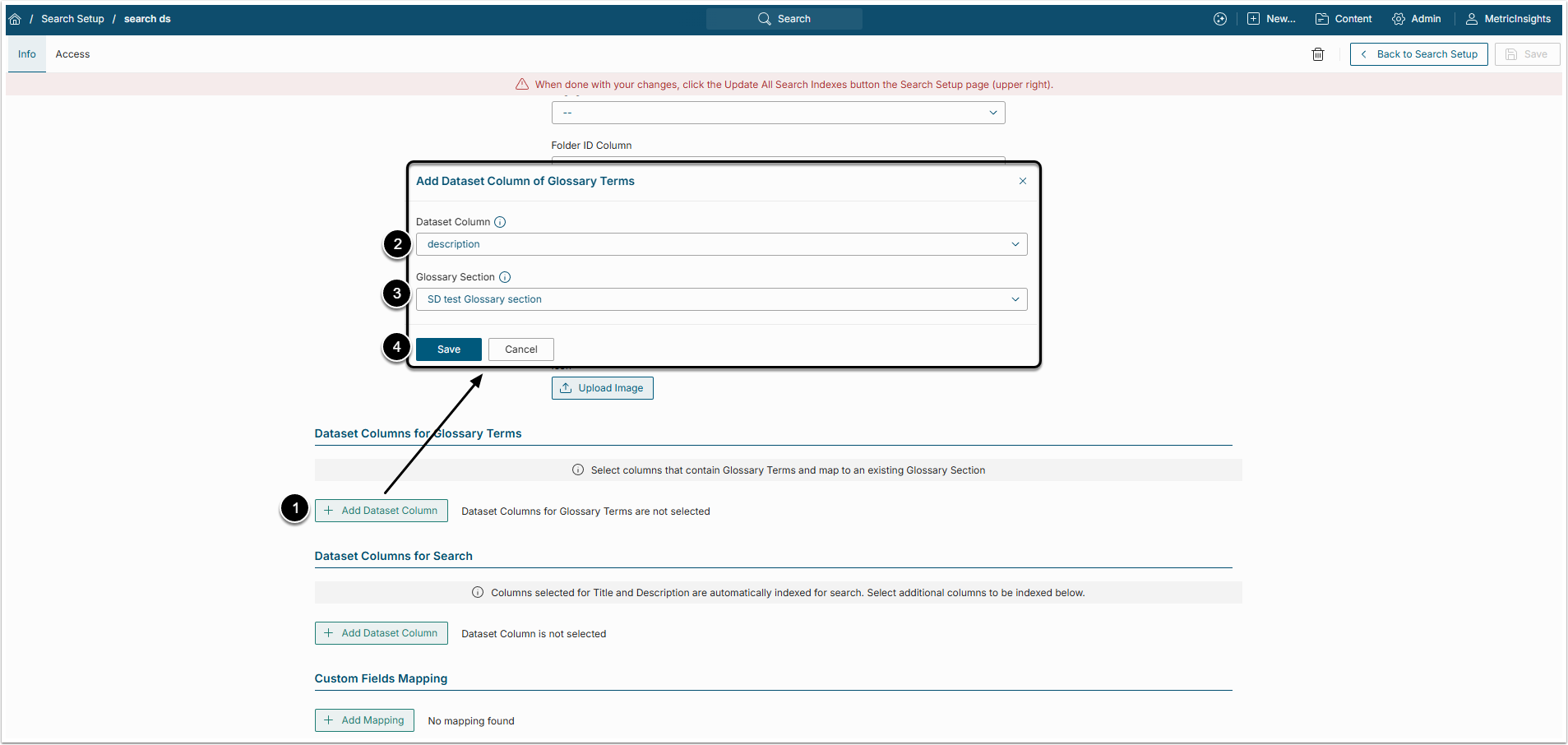Screen dimensions: 1568x745
Task: Add Dataset Column for Glossary Terms
Action: coord(382,511)
